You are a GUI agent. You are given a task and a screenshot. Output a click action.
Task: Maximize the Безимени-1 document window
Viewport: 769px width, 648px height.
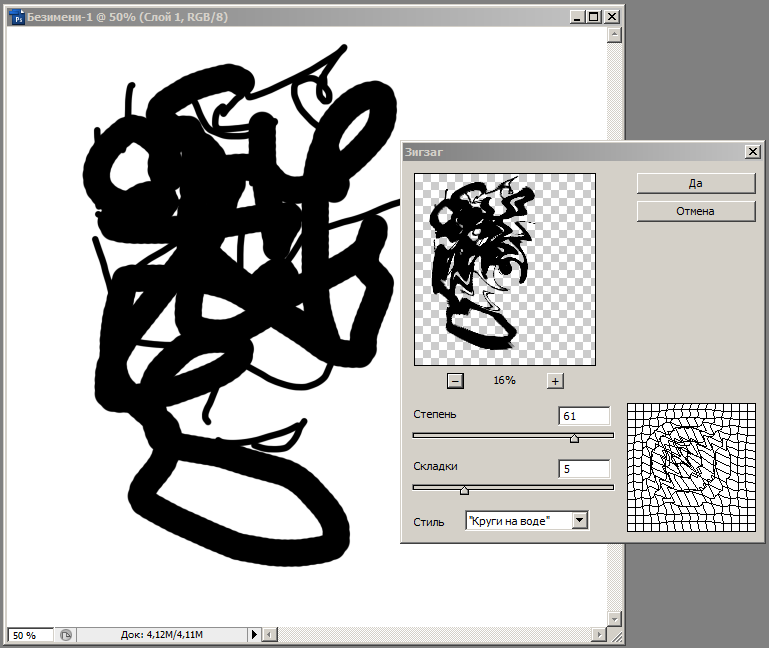(x=594, y=17)
